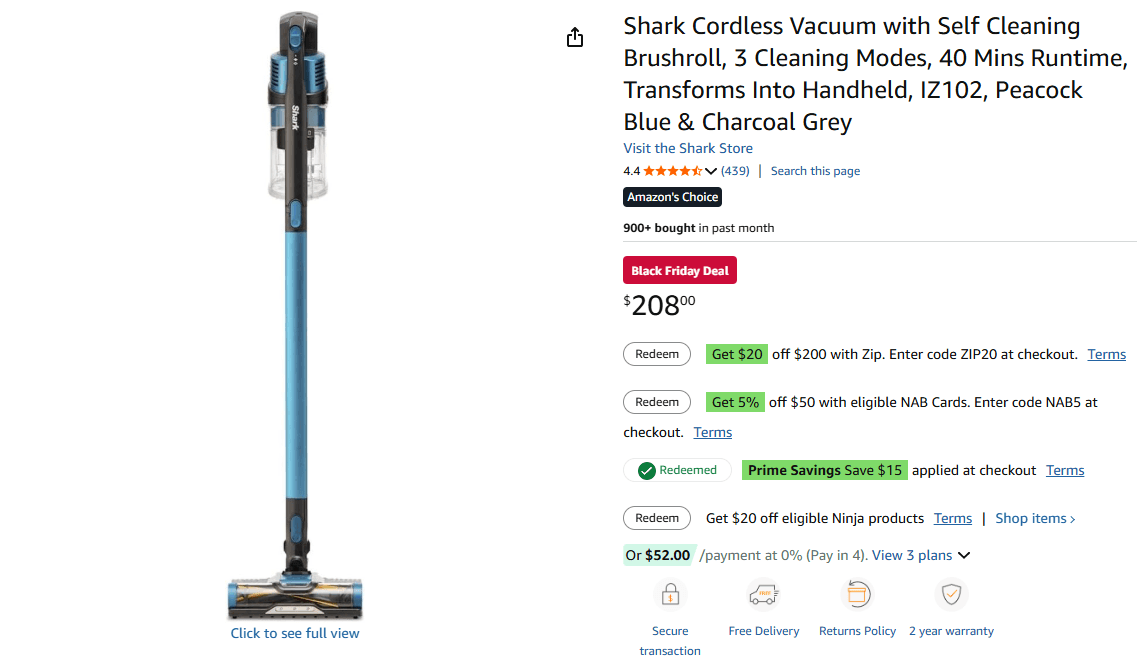The image size is (1141, 658).
Task: Redeem the Zip $20 off coupon
Action: click(657, 354)
